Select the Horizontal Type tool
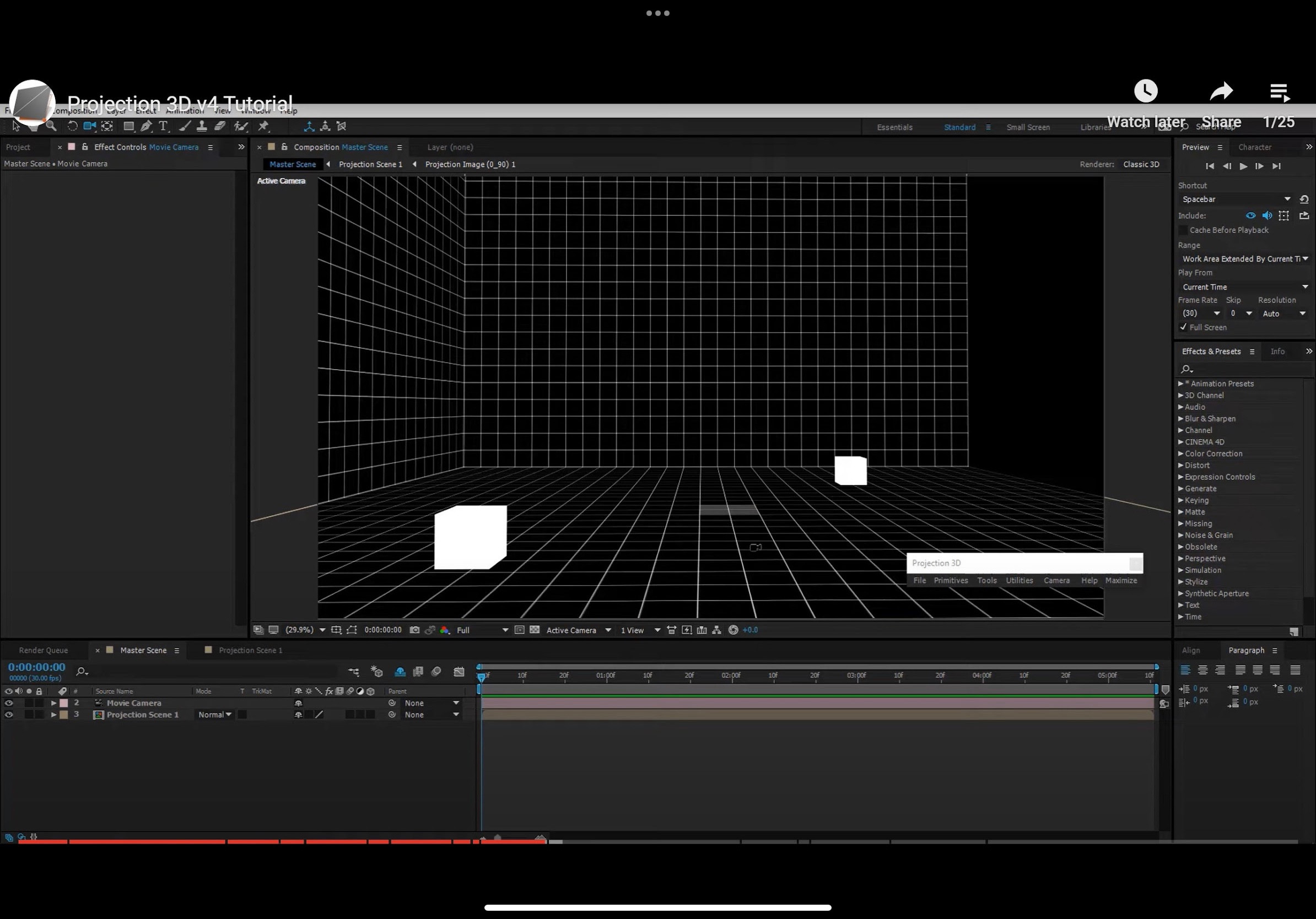This screenshot has height=919, width=1316. click(x=163, y=126)
